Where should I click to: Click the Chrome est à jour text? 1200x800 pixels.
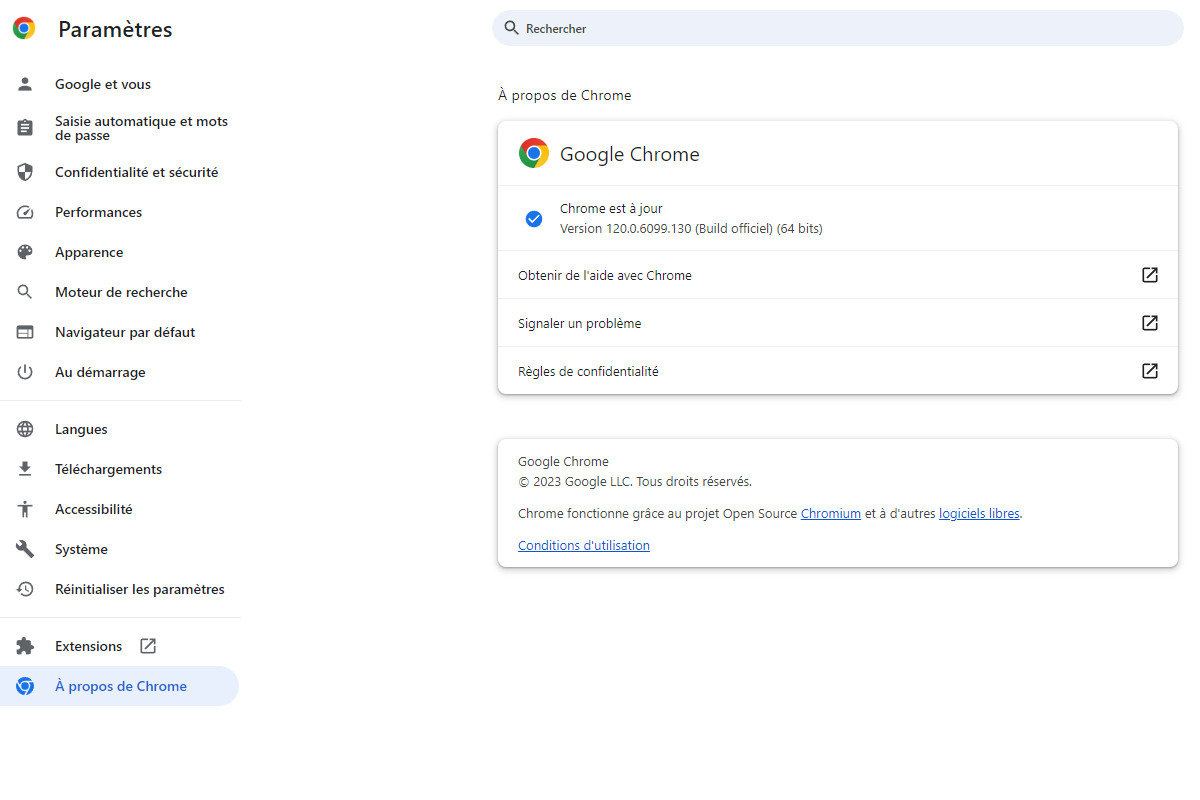pos(611,209)
